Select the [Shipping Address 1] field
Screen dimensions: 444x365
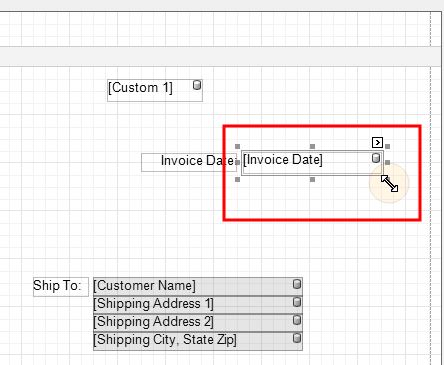[198, 304]
